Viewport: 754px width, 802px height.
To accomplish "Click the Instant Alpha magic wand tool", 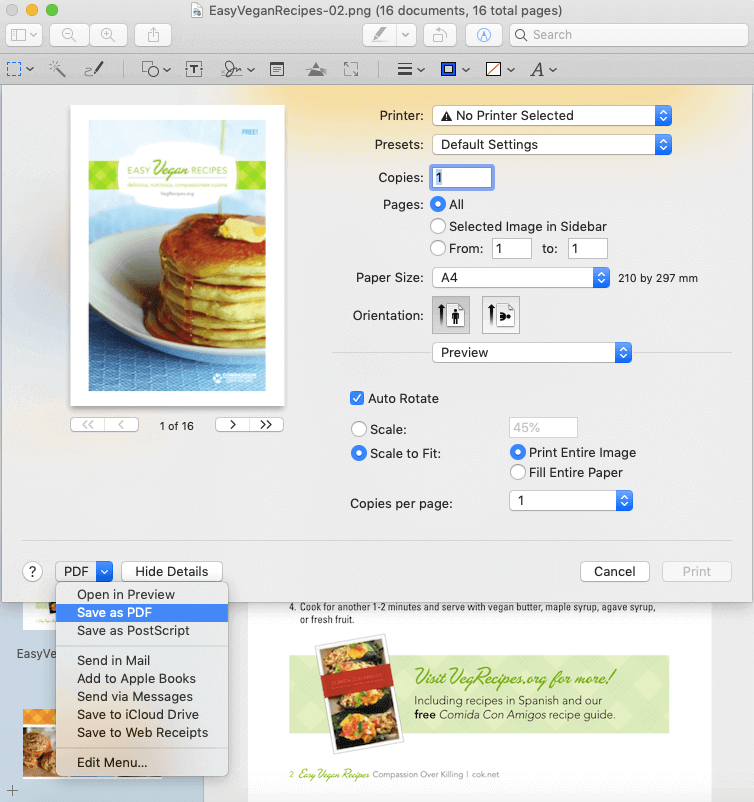I will tap(57, 69).
